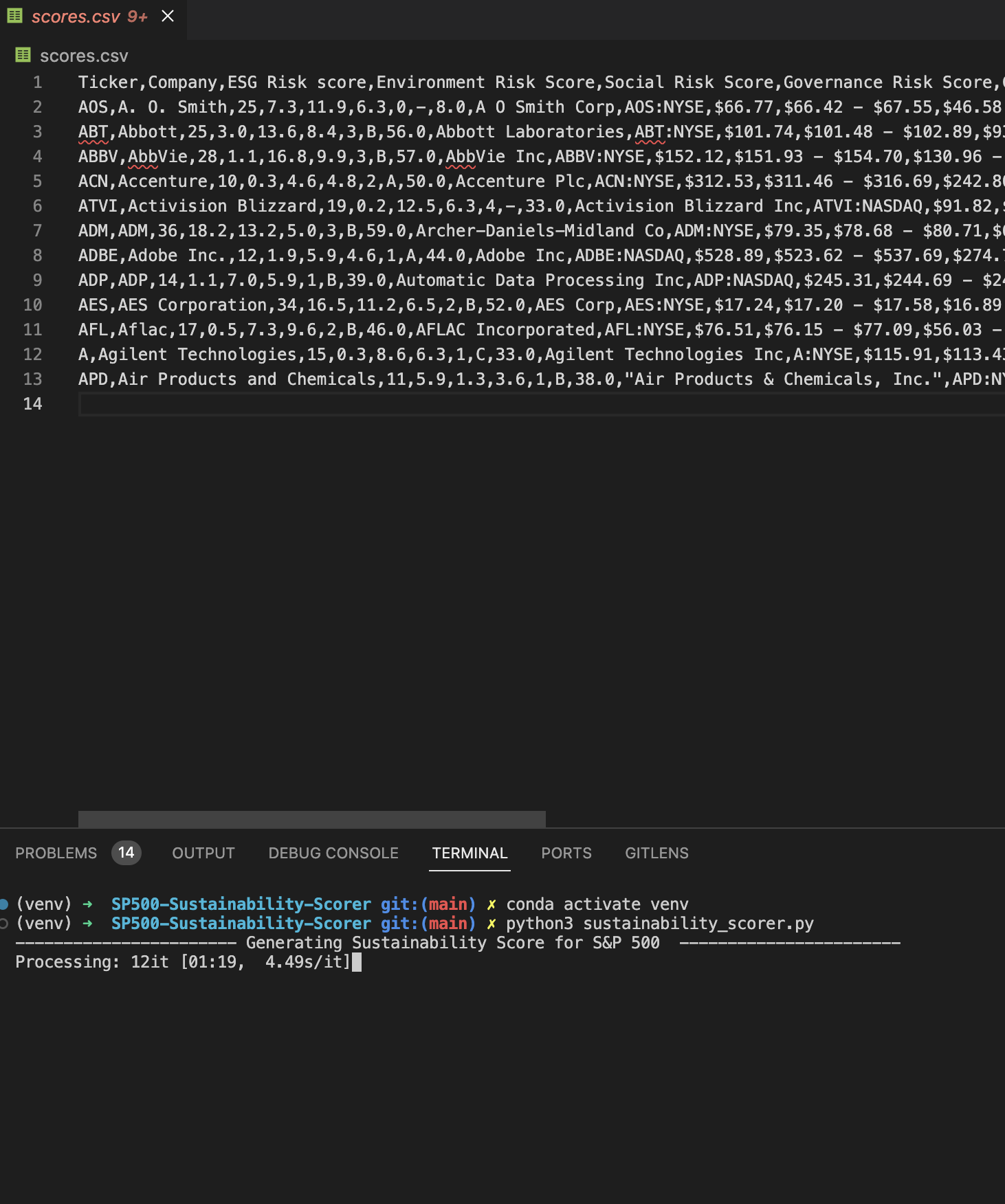
Task: Open the GITLENS panel tab
Action: pyautogui.click(x=656, y=853)
